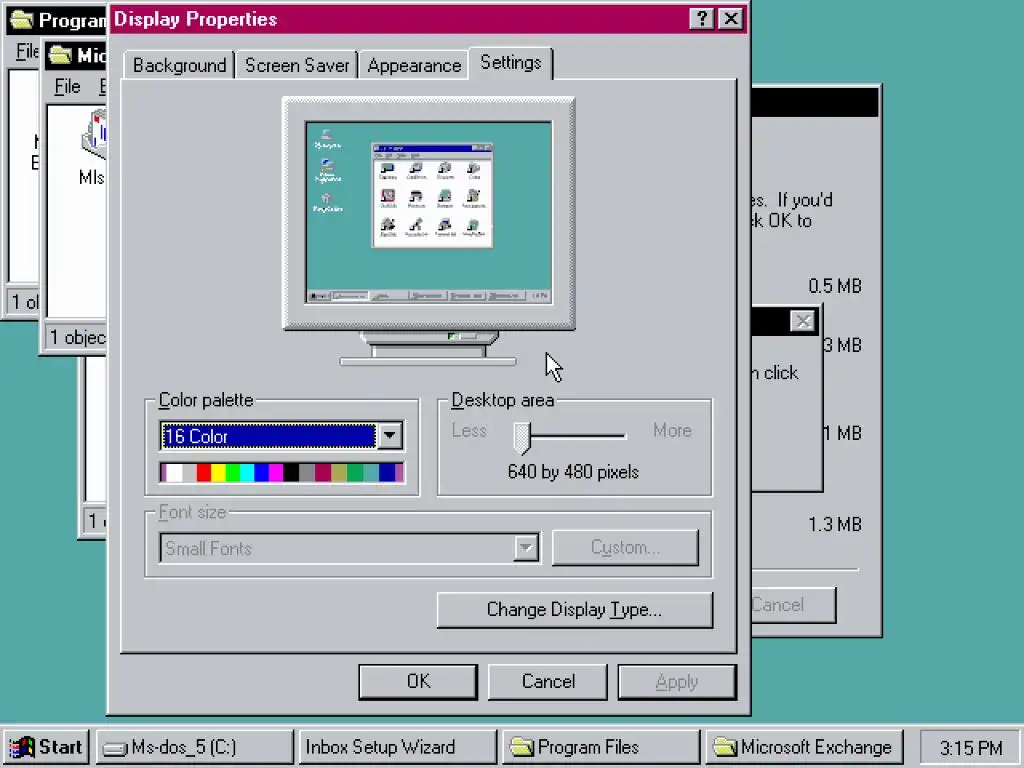Click the Less label of Desktop area
The width and height of the screenshot is (1024, 768).
click(469, 430)
